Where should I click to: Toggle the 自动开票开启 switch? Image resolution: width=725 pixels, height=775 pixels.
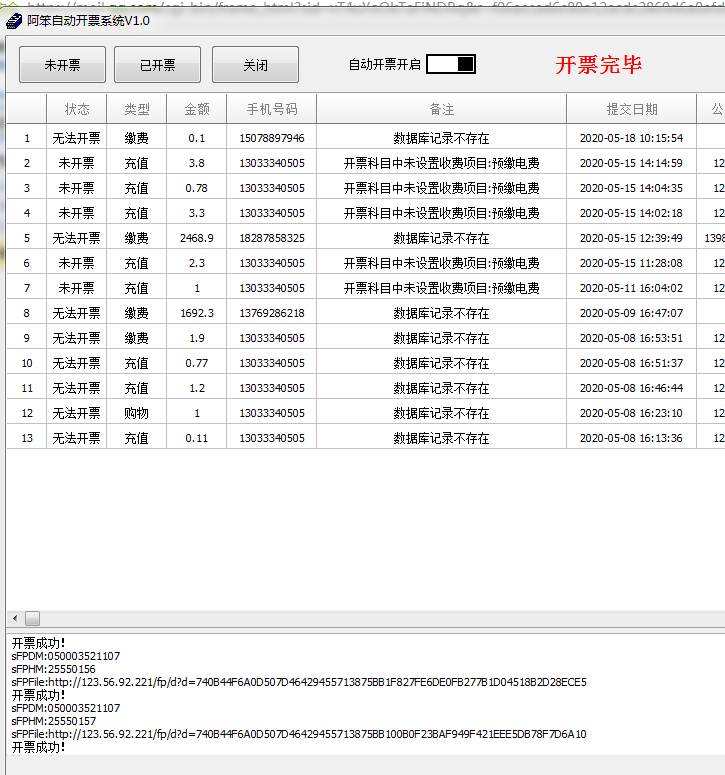tap(451, 64)
